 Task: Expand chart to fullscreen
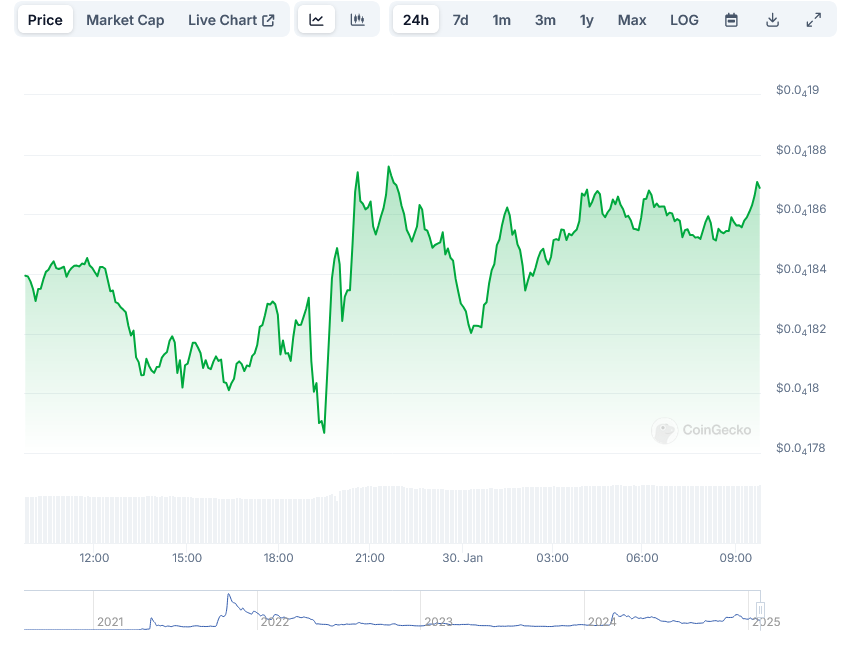point(813,20)
